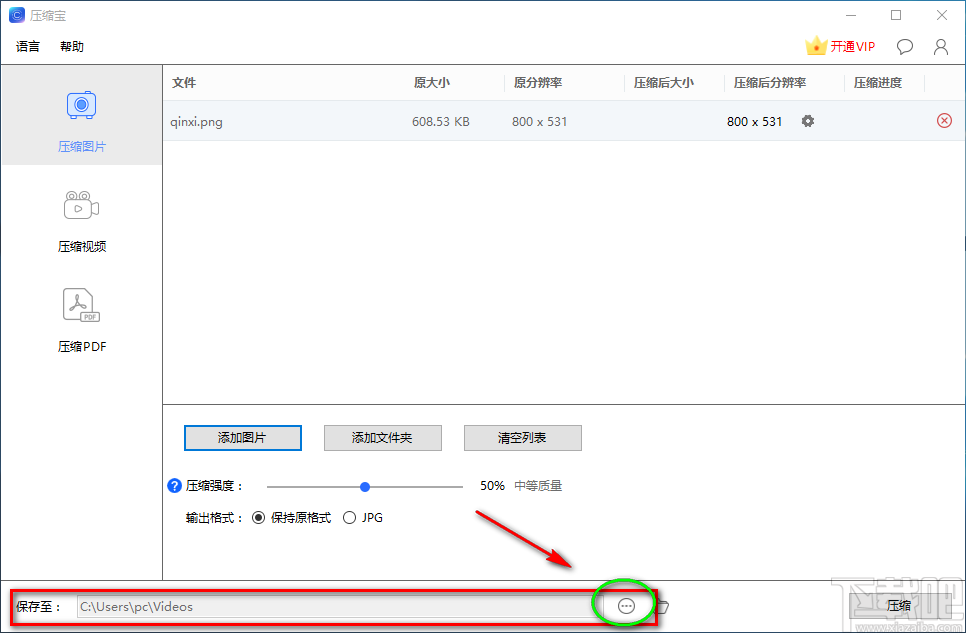This screenshot has height=633, width=966.
Task: Open settings gear for qinxi.png
Action: (807, 120)
